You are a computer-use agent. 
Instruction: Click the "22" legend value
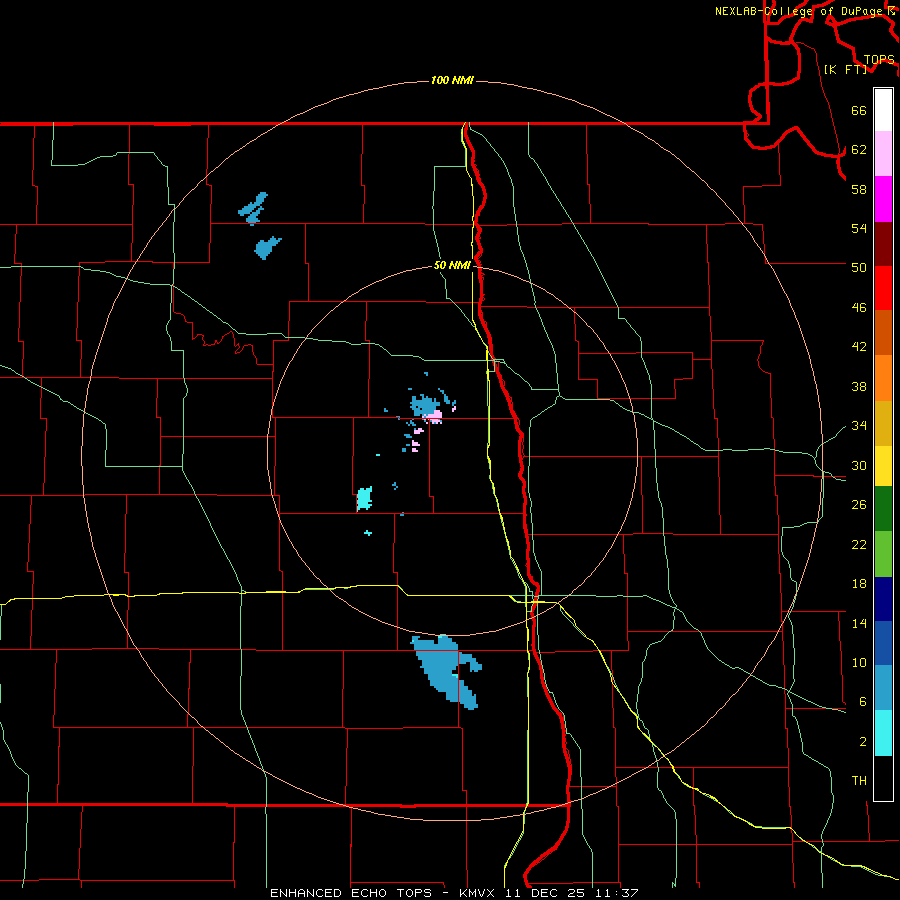coord(859,545)
